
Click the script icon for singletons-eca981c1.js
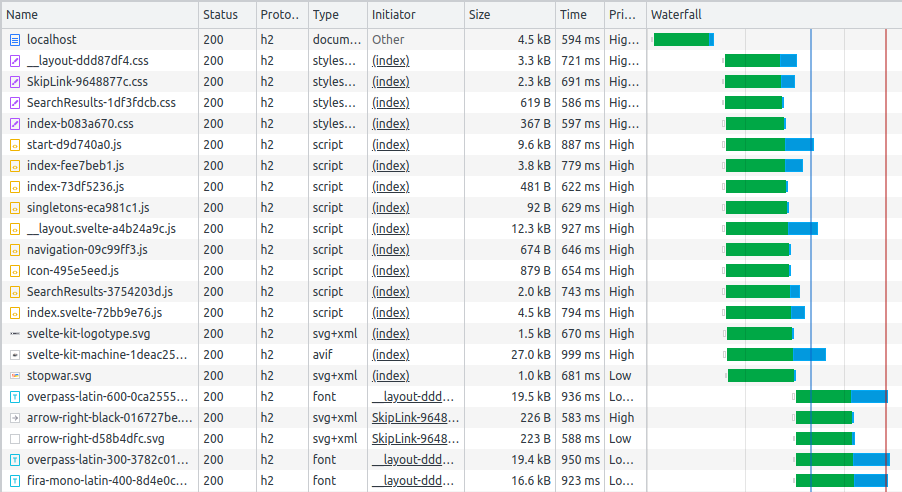(15, 208)
